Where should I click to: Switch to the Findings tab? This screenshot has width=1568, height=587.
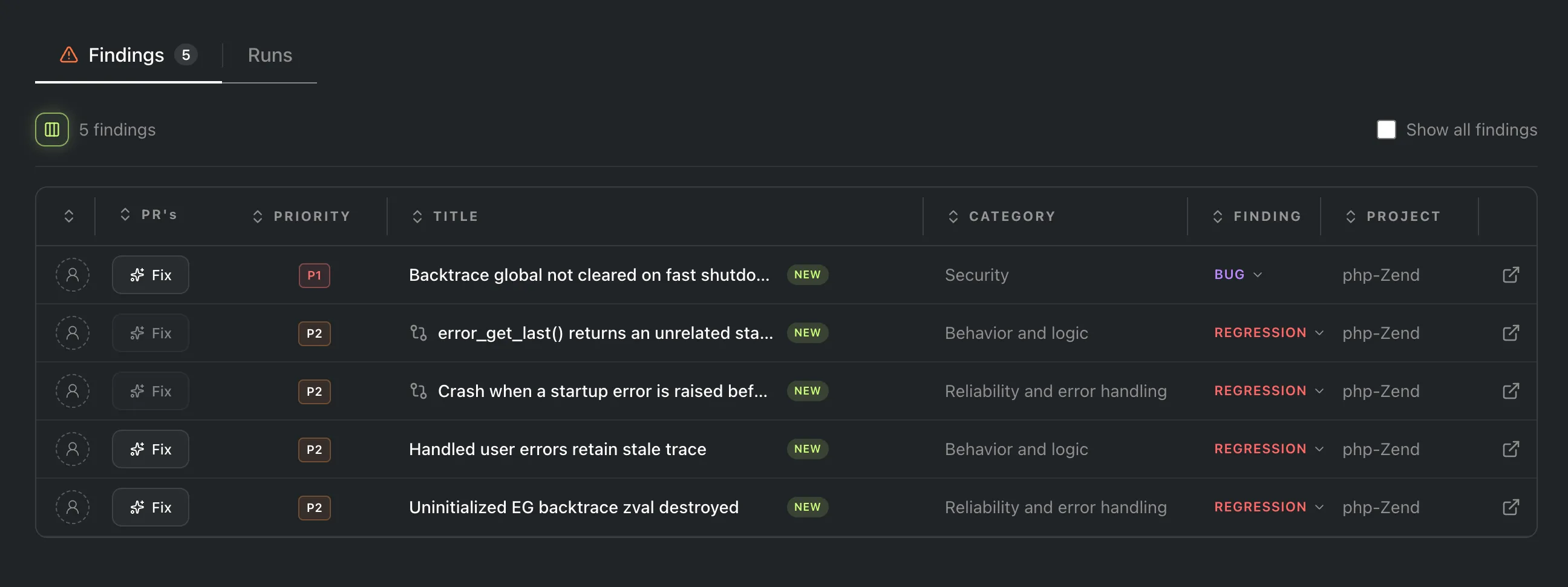[x=128, y=55]
